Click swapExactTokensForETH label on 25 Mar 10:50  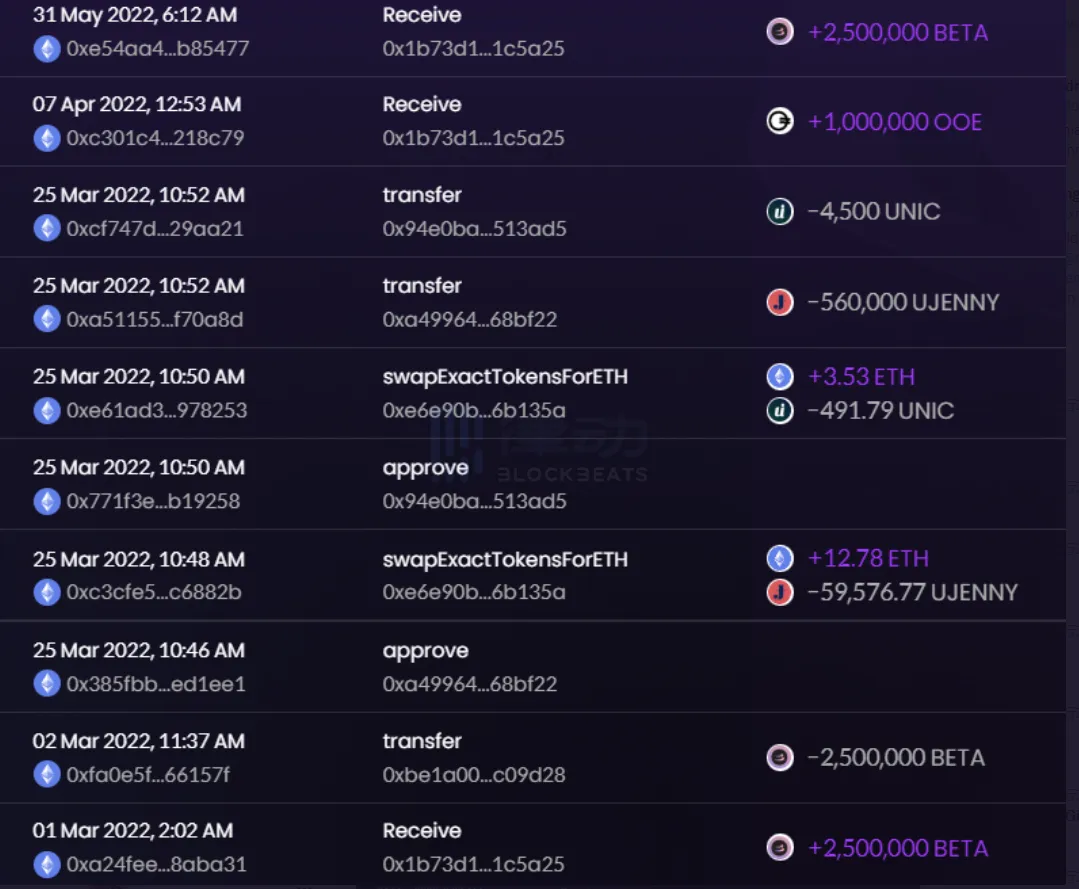505,376
